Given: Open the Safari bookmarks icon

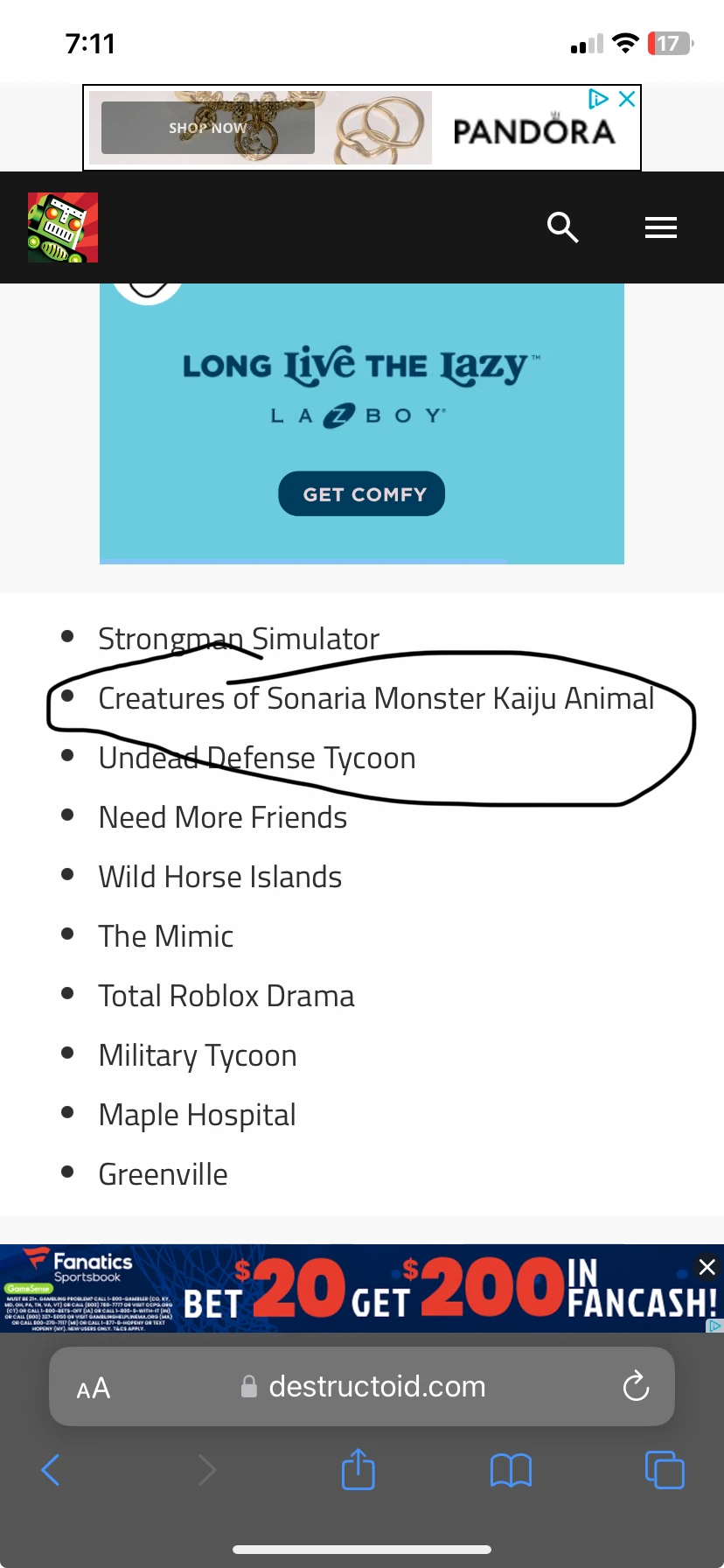Looking at the screenshot, I should (x=511, y=1470).
